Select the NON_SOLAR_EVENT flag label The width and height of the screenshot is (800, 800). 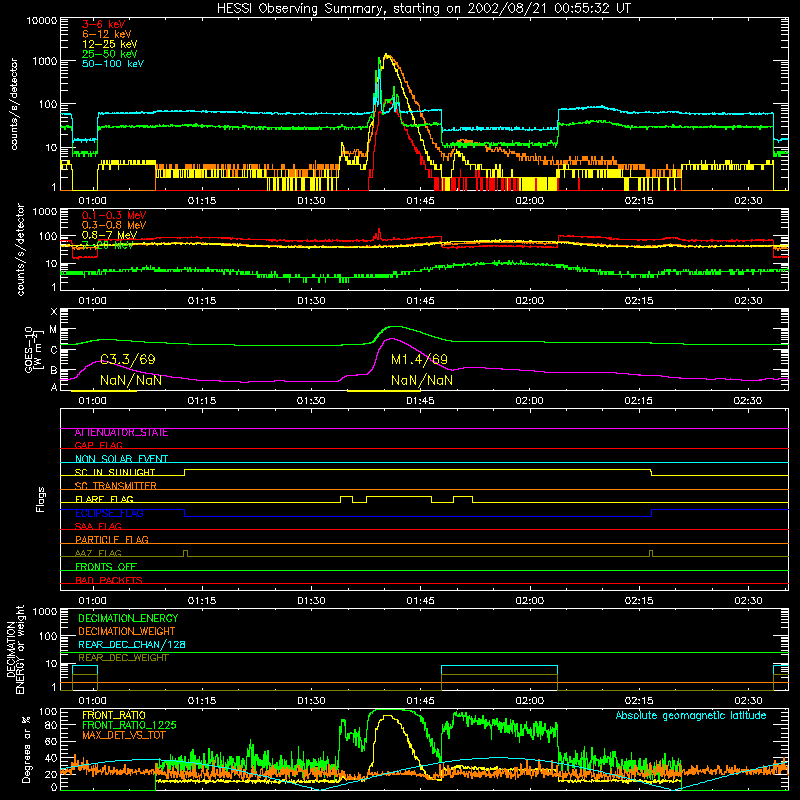click(x=121, y=459)
